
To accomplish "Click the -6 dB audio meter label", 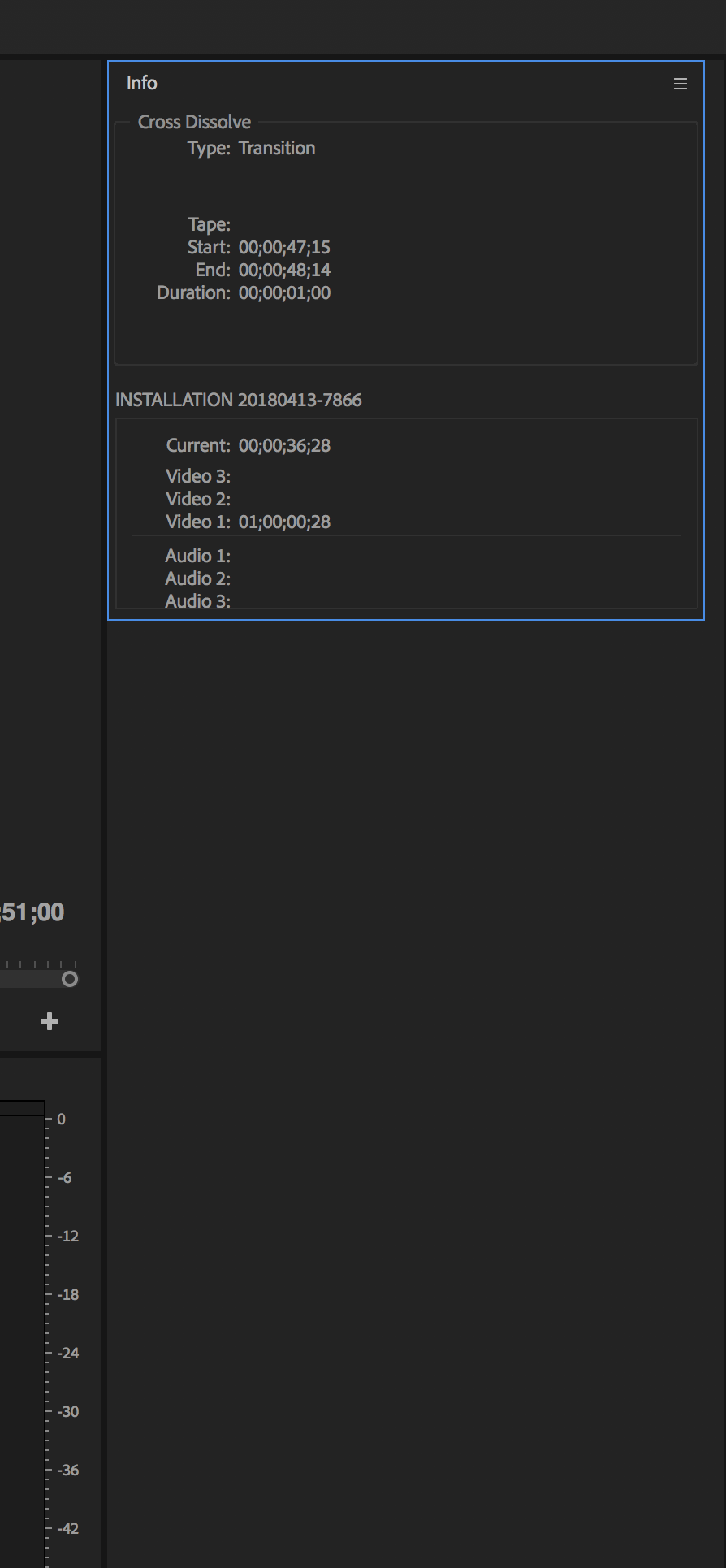I will (64, 1177).
